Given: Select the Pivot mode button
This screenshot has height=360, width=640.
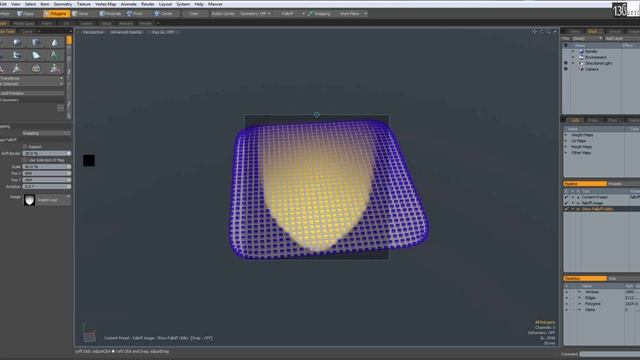Looking at the screenshot, I should click(x=135, y=13).
